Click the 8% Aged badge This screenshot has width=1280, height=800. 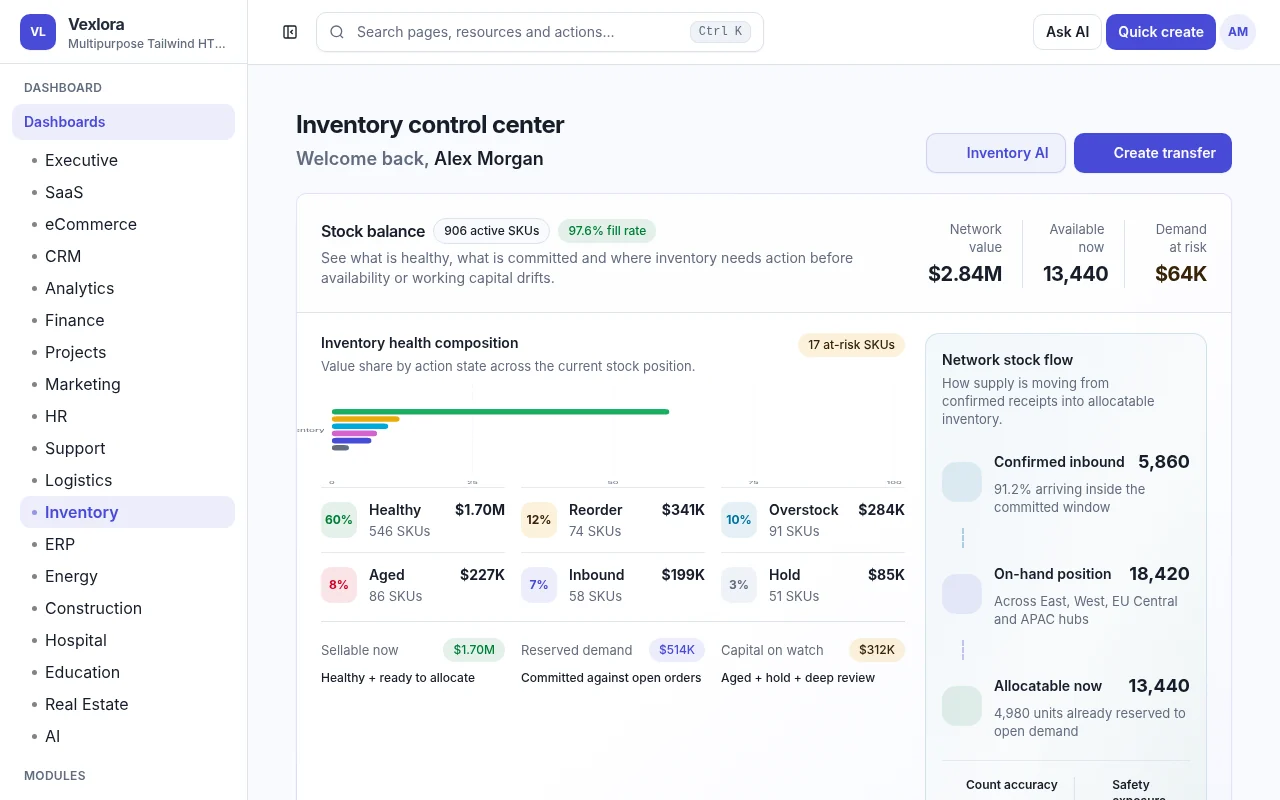pyautogui.click(x=339, y=585)
